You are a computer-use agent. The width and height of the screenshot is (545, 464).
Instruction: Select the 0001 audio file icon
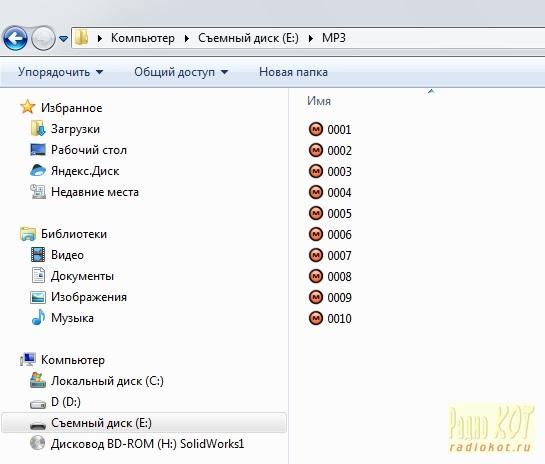point(316,129)
